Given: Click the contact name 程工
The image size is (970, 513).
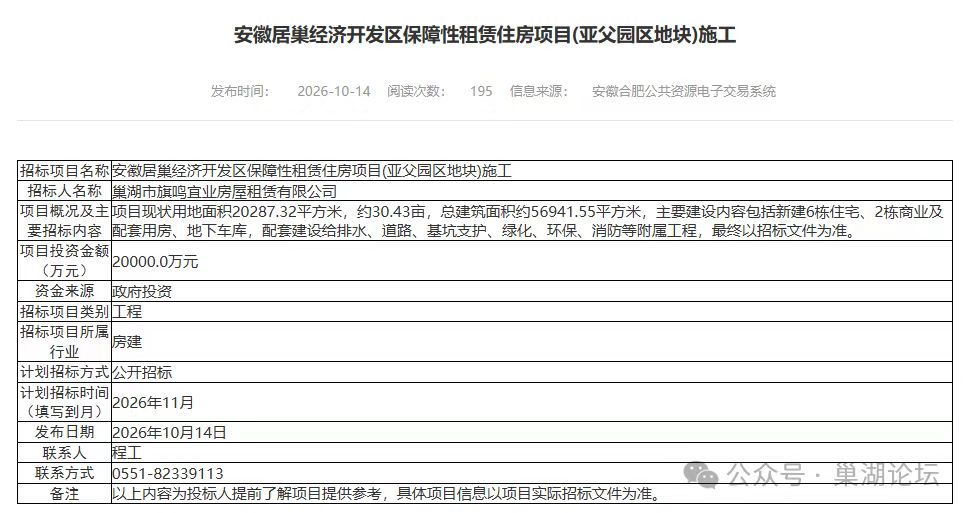Looking at the screenshot, I should tap(127, 452).
